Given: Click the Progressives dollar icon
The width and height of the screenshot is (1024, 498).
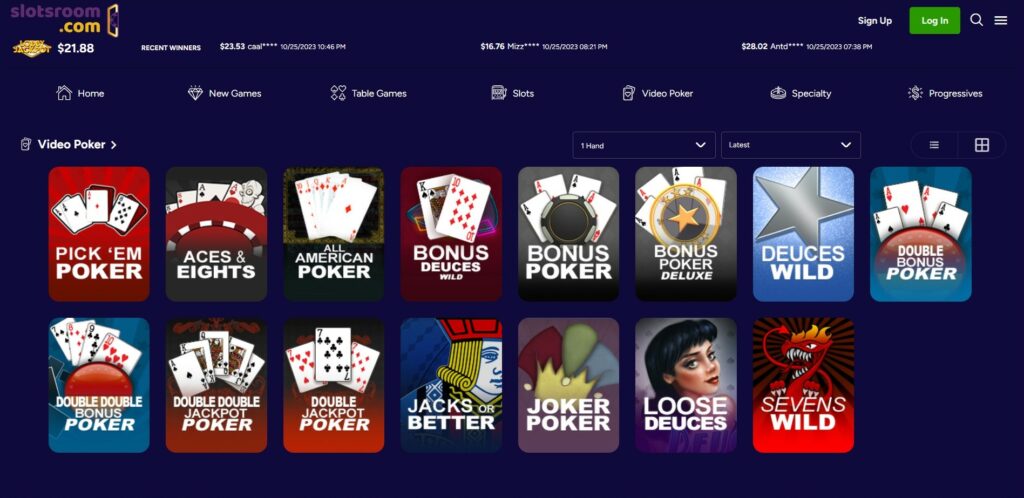Looking at the screenshot, I should click(x=915, y=93).
